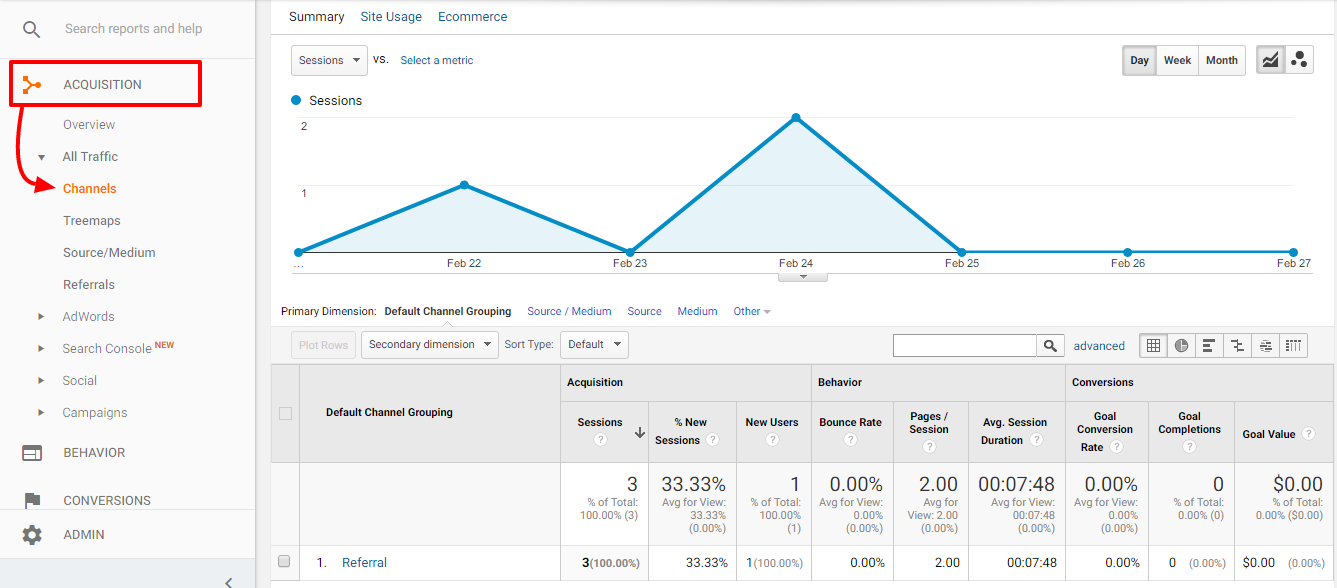1337x588 pixels.
Task: Switch the graph granularity to Week
Action: [x=1177, y=60]
